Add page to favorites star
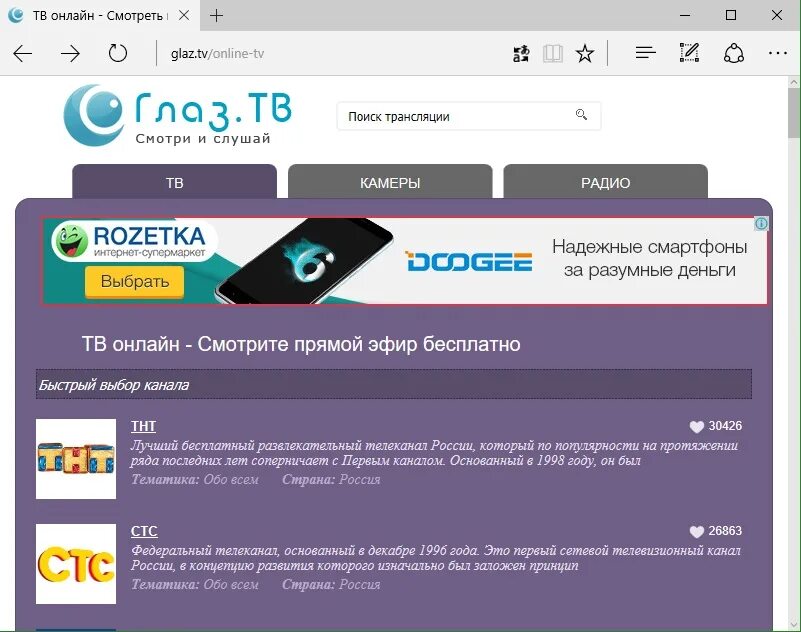Screen dimensions: 801x632 click(585, 53)
